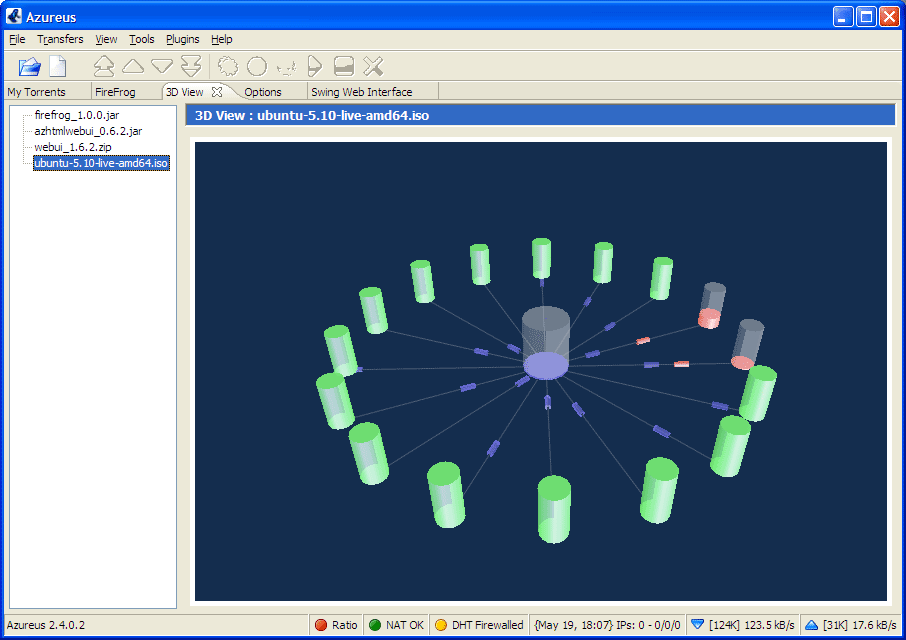Open the File menu
The height and width of the screenshot is (640, 906).
coord(17,39)
